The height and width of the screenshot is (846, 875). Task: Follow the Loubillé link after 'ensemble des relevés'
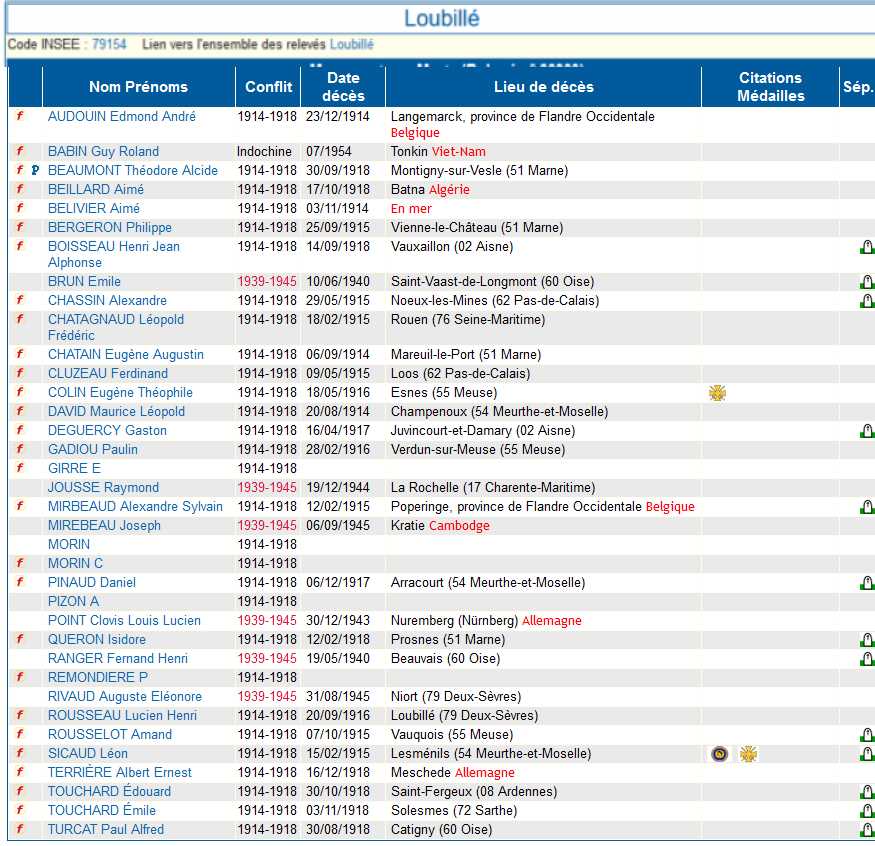tap(351, 45)
